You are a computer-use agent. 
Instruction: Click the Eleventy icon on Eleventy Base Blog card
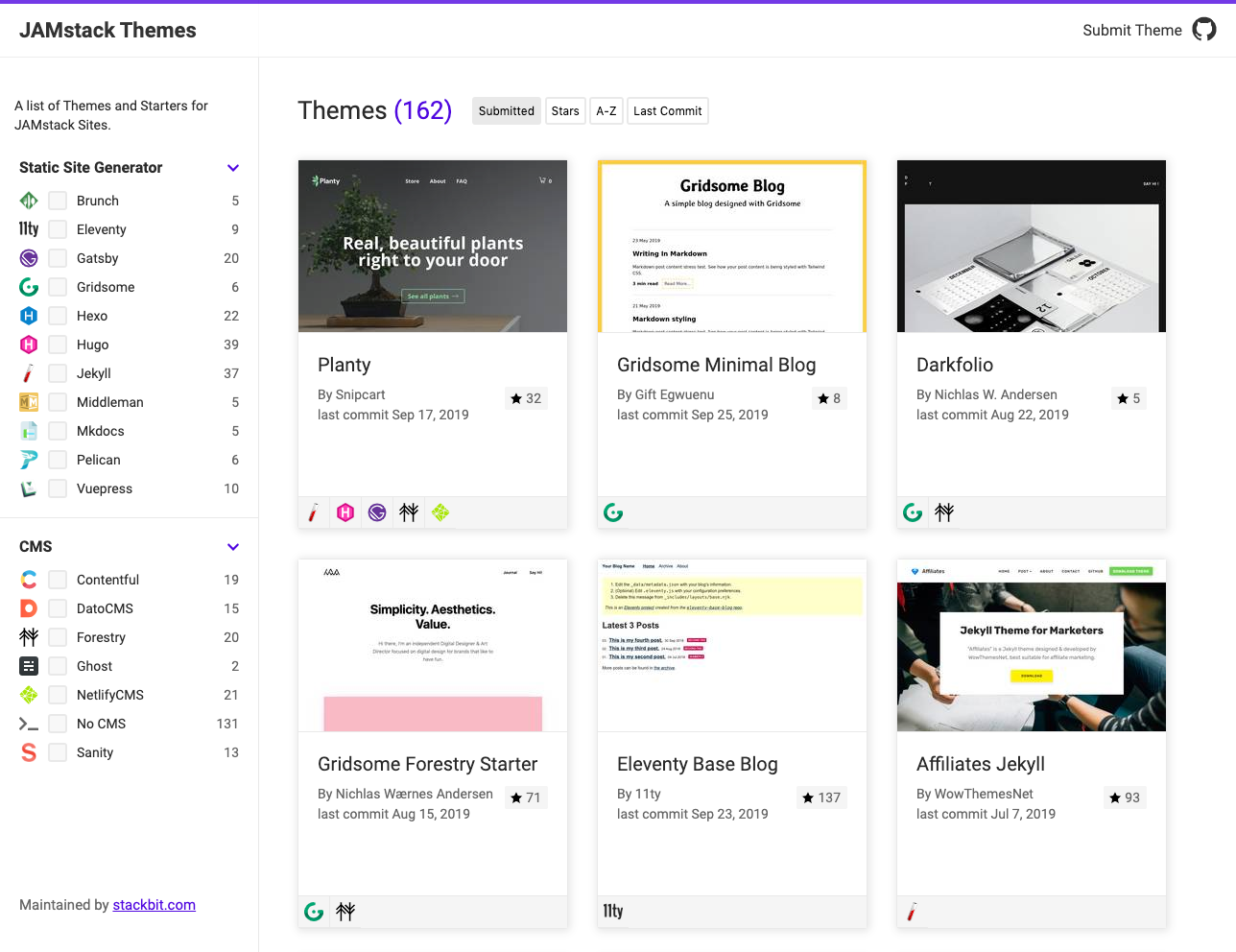[x=613, y=912]
